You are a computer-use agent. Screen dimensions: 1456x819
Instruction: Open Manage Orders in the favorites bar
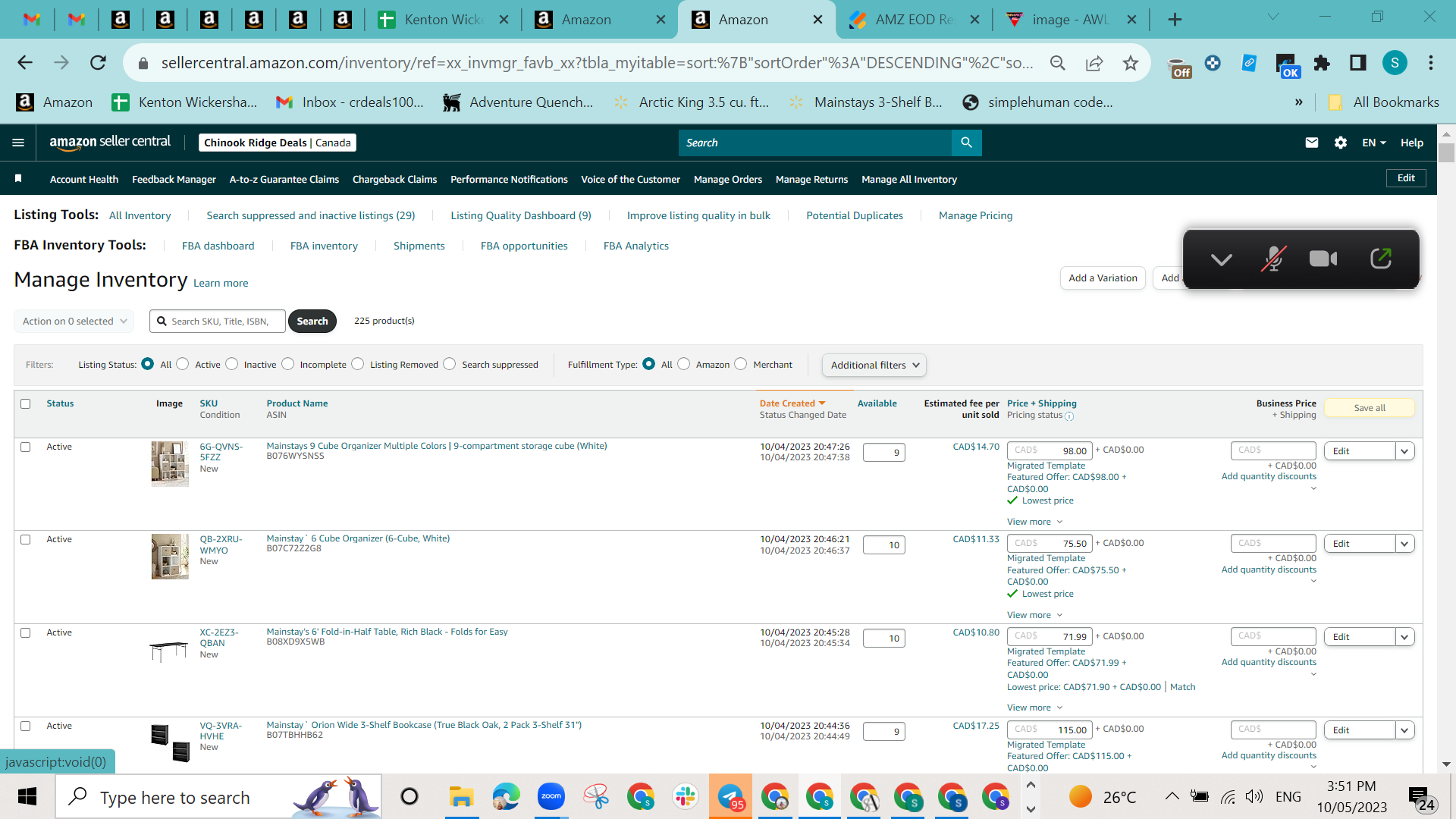pyautogui.click(x=728, y=179)
